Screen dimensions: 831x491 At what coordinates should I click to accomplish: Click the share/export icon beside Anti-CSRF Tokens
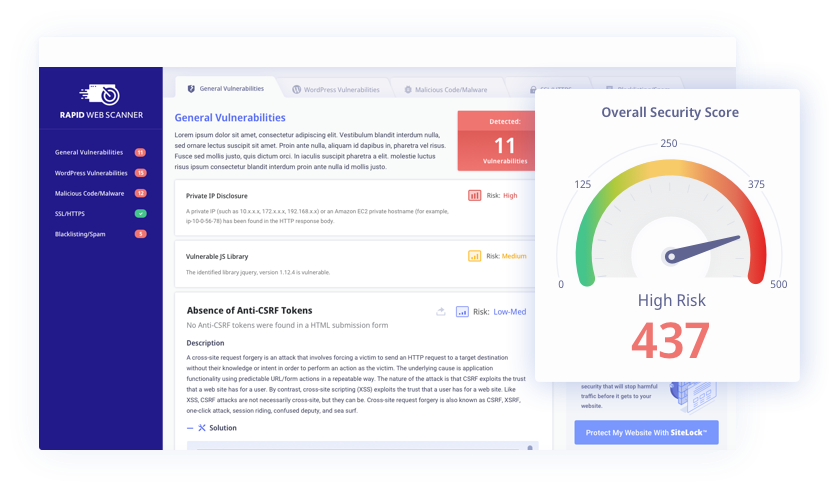coord(441,312)
